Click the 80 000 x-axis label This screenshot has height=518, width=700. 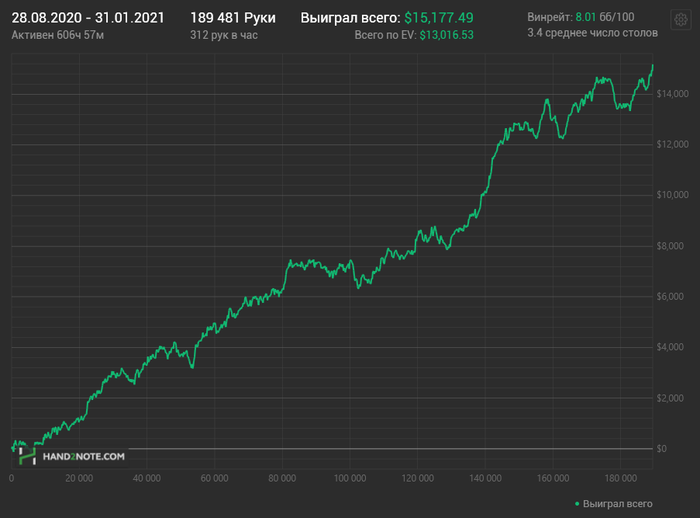click(x=282, y=478)
